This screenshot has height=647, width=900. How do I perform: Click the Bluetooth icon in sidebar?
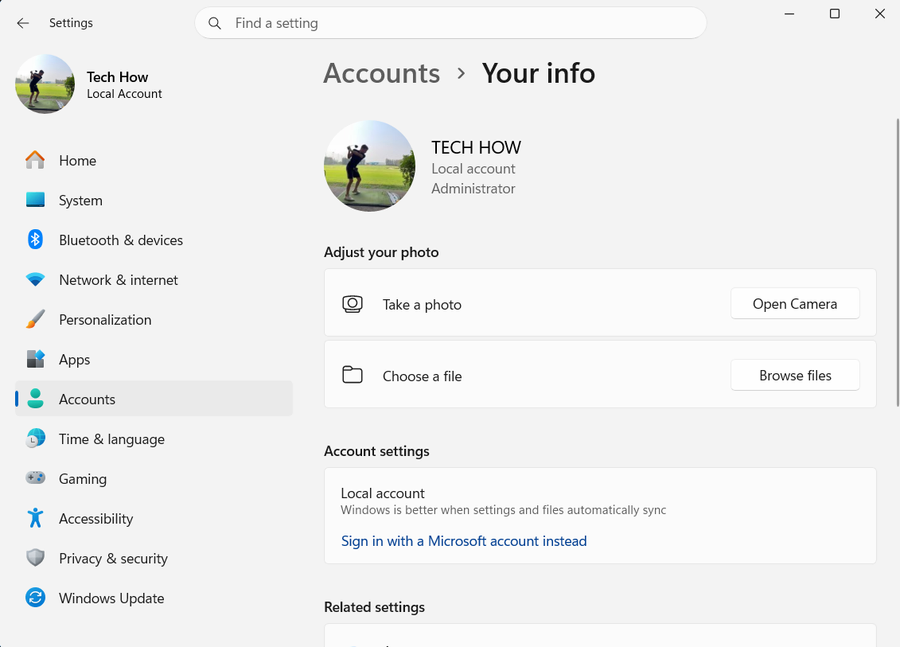35,239
